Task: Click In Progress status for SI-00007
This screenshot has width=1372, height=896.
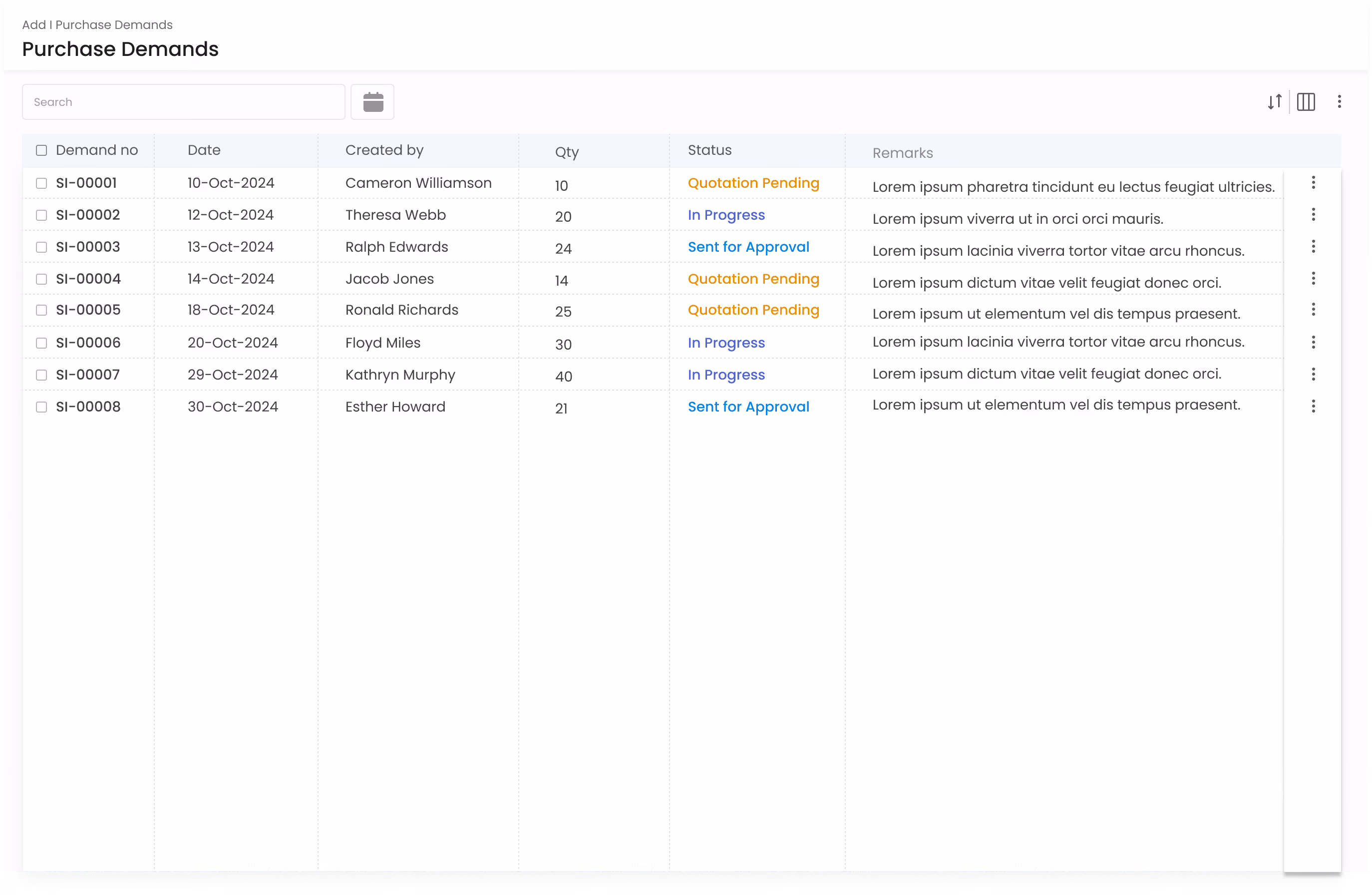Action: [726, 375]
